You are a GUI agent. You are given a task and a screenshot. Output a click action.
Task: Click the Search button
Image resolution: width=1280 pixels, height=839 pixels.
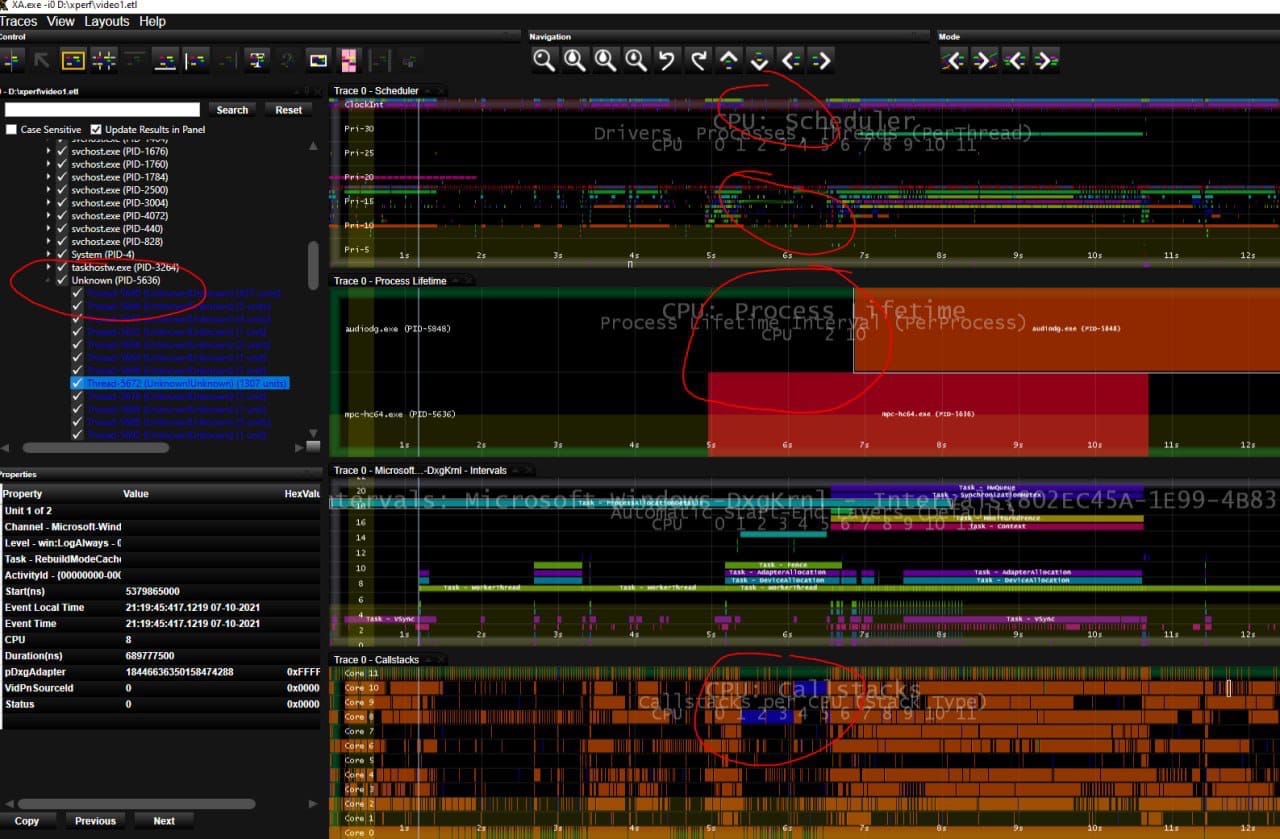pos(232,110)
